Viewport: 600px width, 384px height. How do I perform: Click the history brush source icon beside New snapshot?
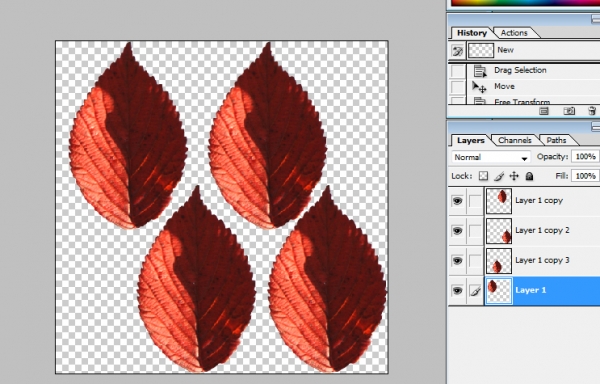(457, 50)
